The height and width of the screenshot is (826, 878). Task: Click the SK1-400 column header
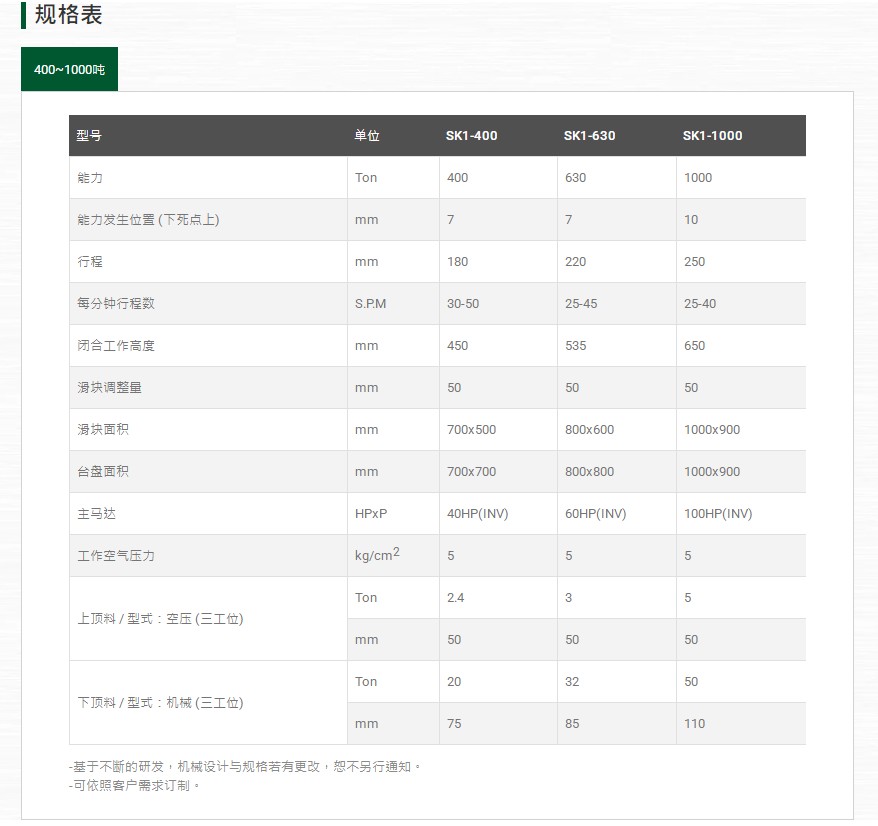coord(471,136)
